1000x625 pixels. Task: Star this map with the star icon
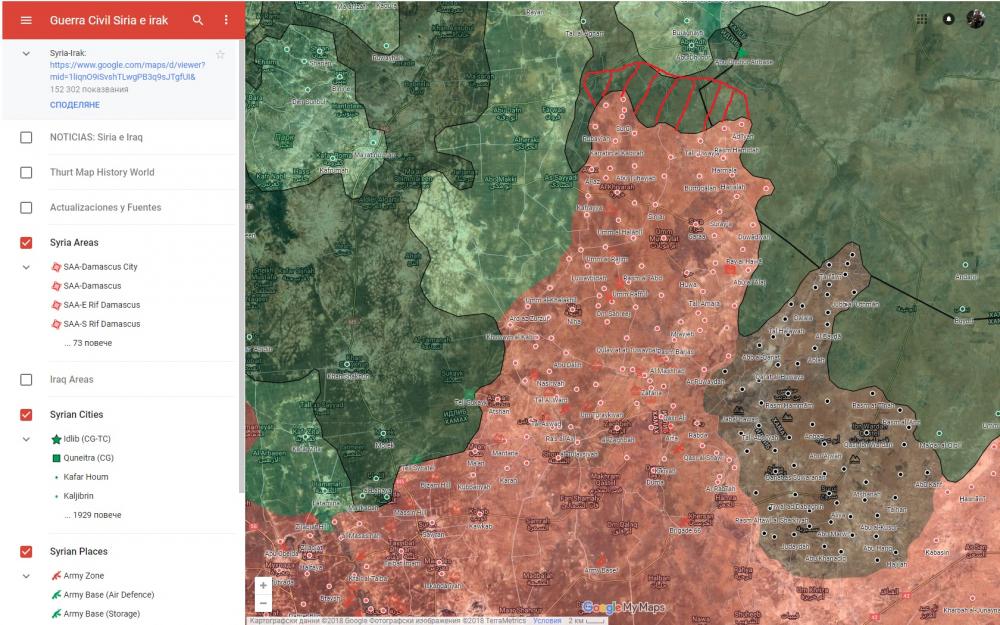220,54
